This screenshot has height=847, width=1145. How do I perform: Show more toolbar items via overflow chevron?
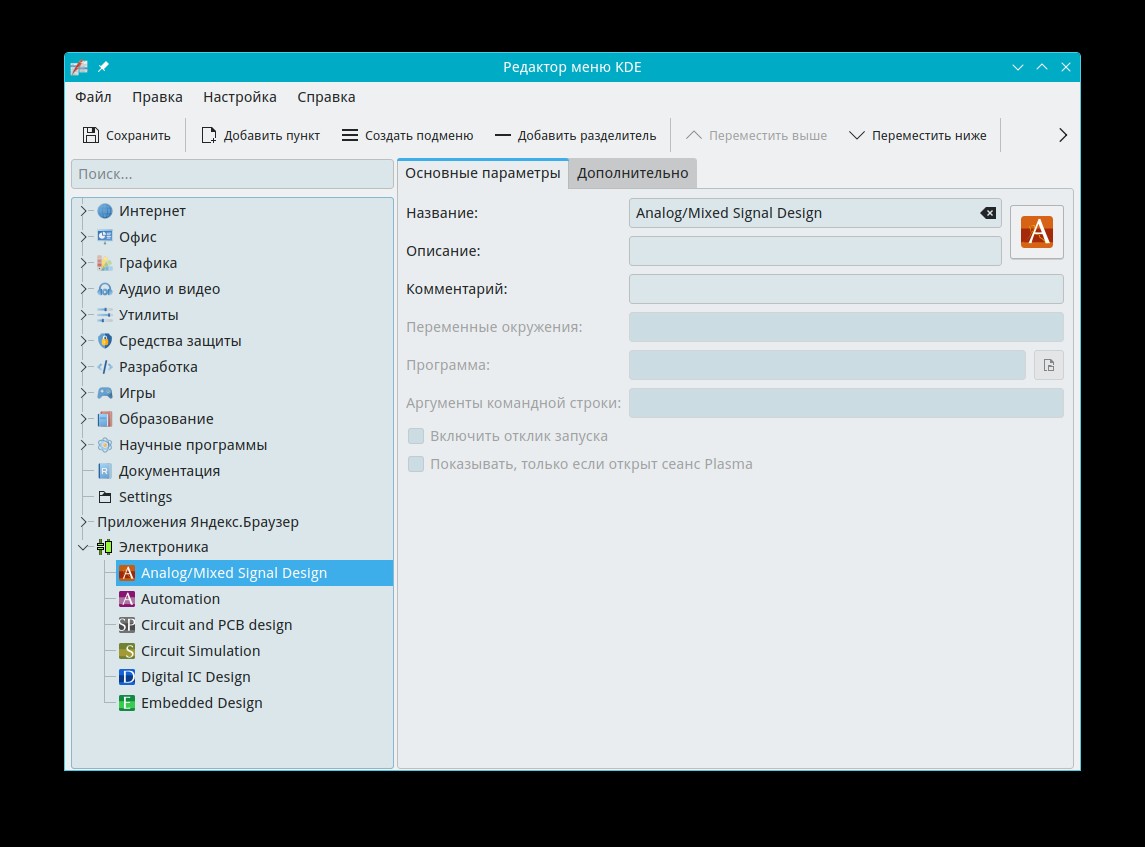[1062, 135]
